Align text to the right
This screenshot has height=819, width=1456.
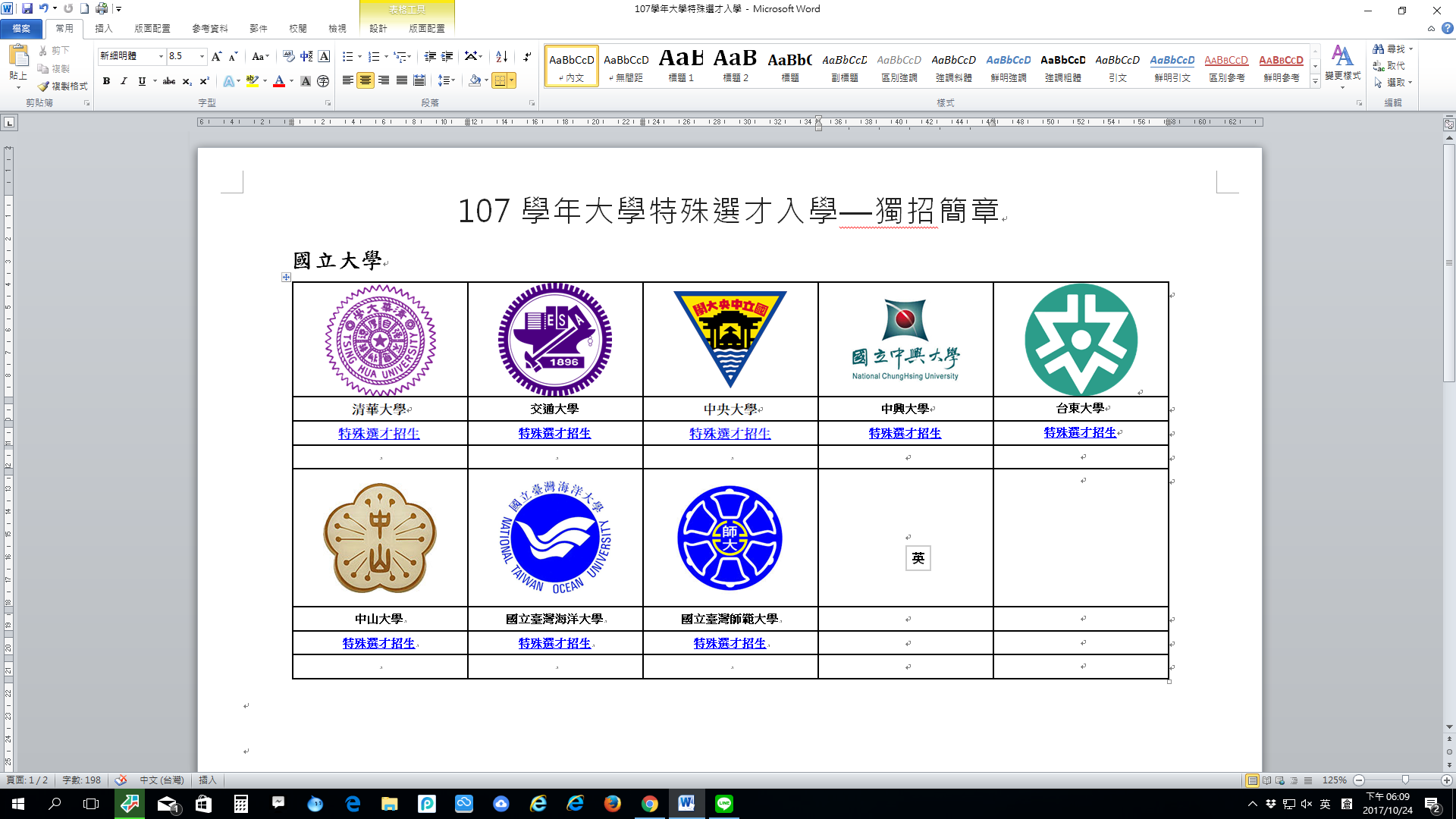[384, 80]
